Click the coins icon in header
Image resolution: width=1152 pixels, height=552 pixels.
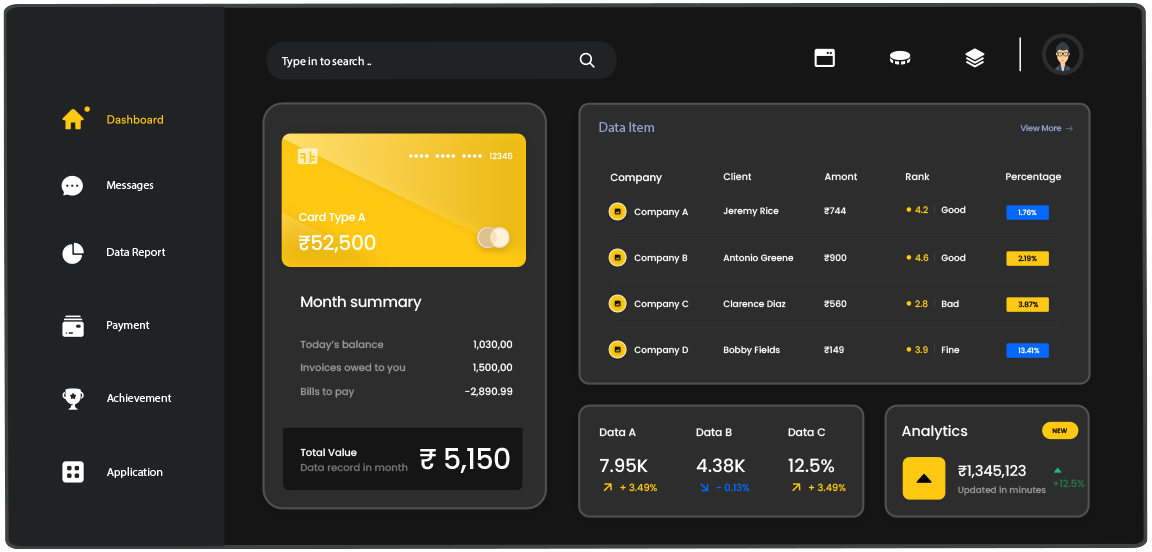pyautogui.click(x=900, y=58)
